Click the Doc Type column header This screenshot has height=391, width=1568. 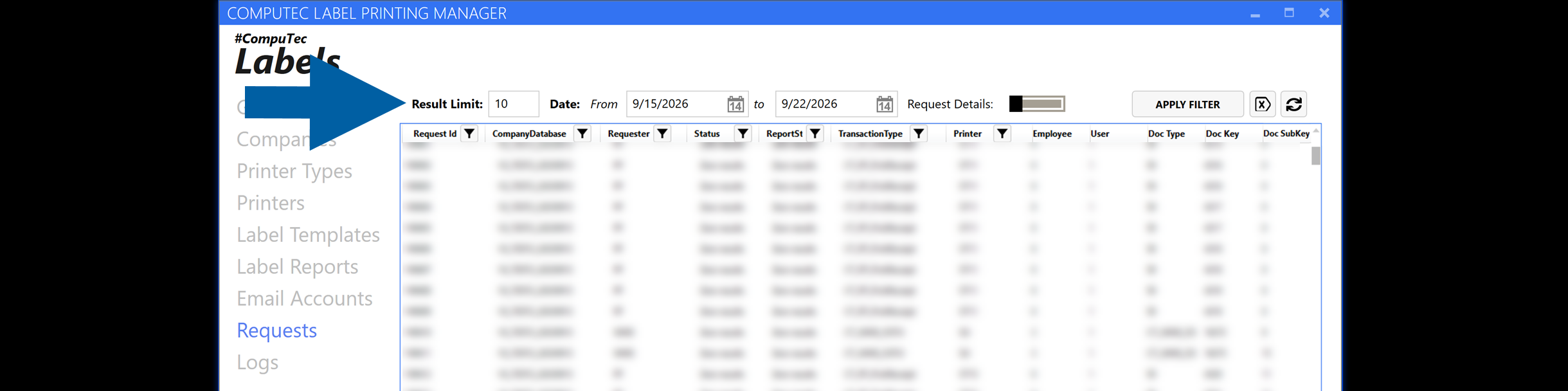tap(1166, 134)
